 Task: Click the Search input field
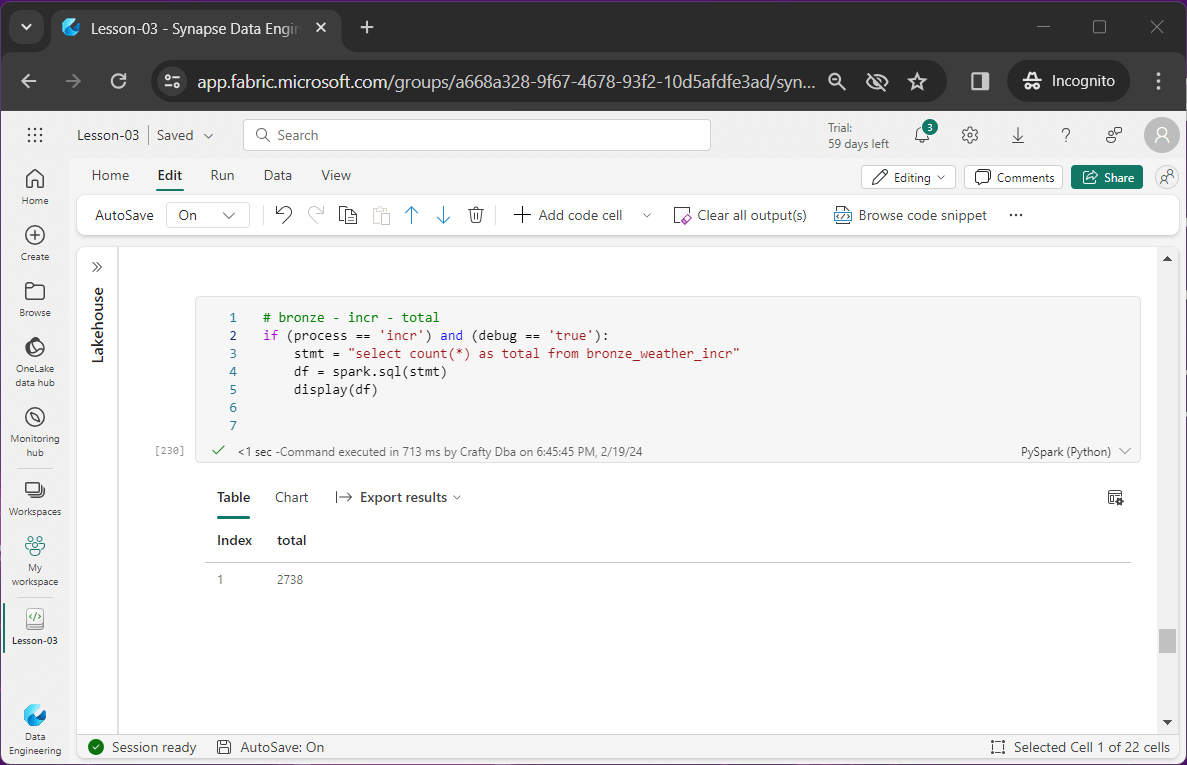coord(477,135)
